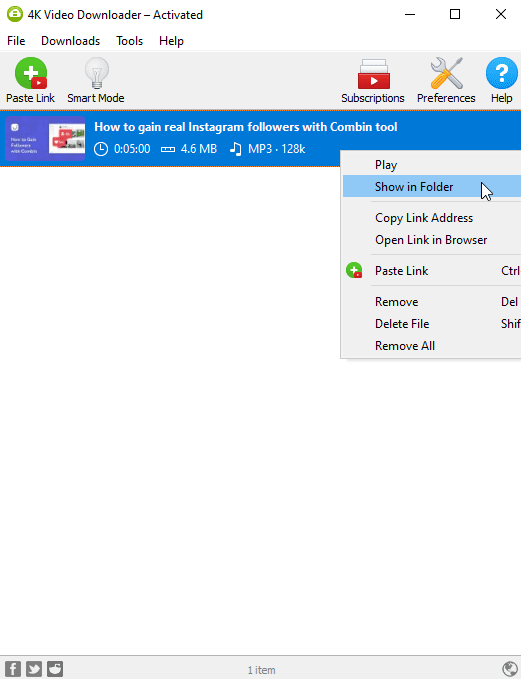This screenshot has width=521, height=679.
Task: Click the blue Help question mark icon
Action: tap(502, 73)
